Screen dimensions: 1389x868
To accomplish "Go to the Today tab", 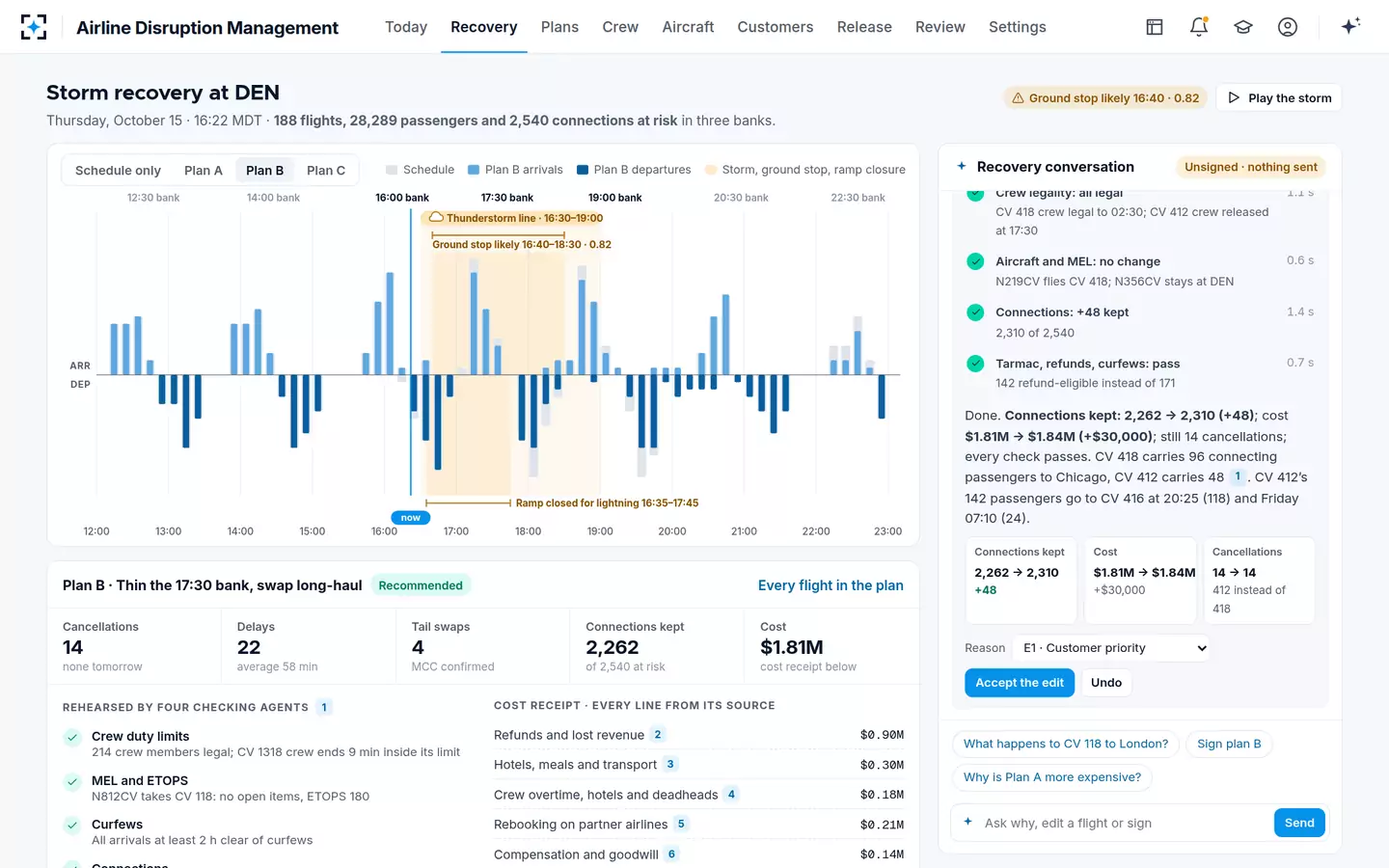I will [406, 27].
